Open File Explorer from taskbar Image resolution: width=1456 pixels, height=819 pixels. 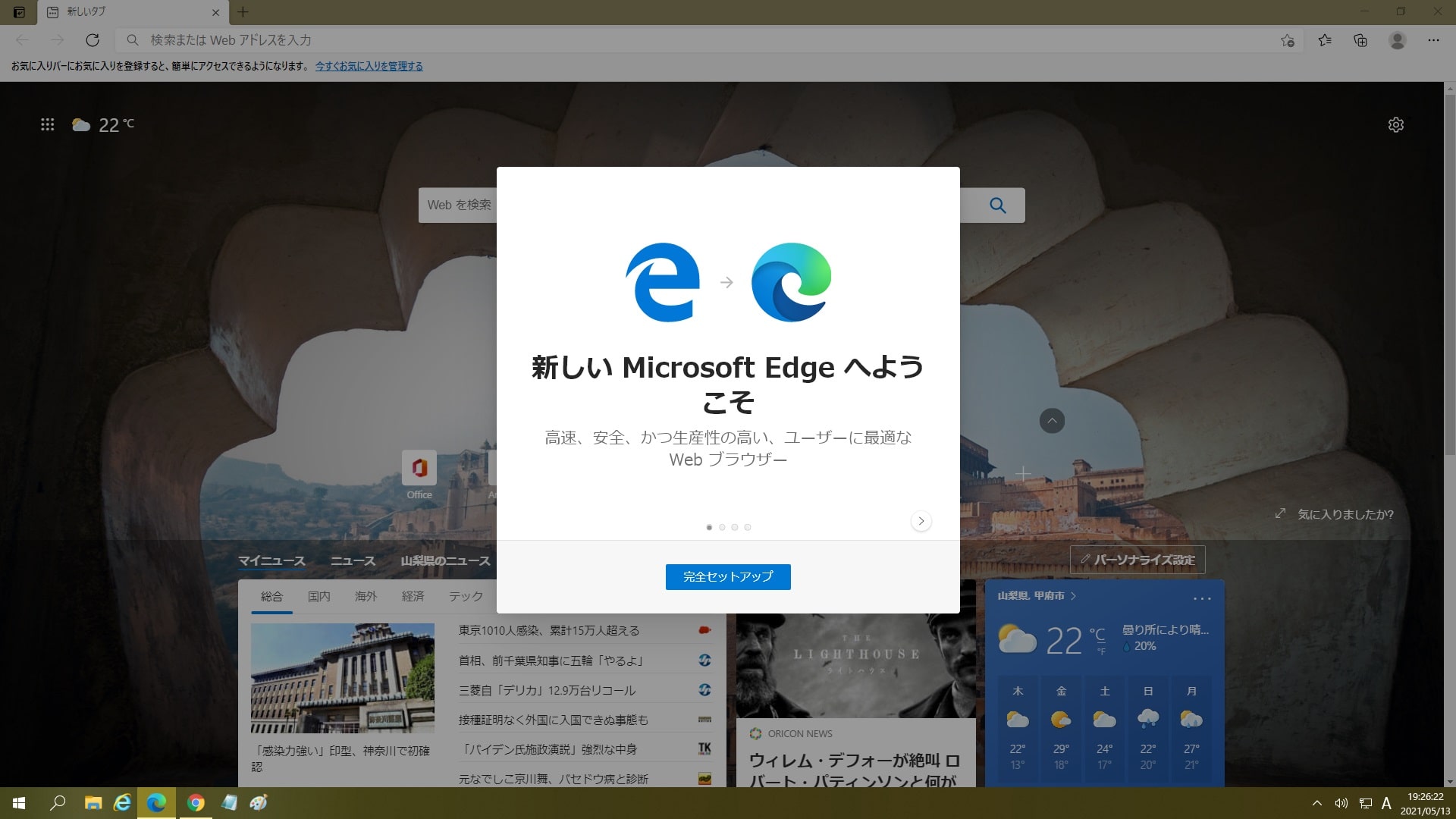pos(93,803)
